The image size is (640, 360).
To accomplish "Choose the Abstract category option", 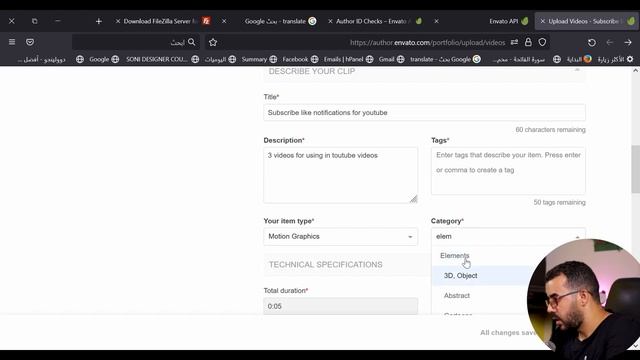I will pos(457,296).
